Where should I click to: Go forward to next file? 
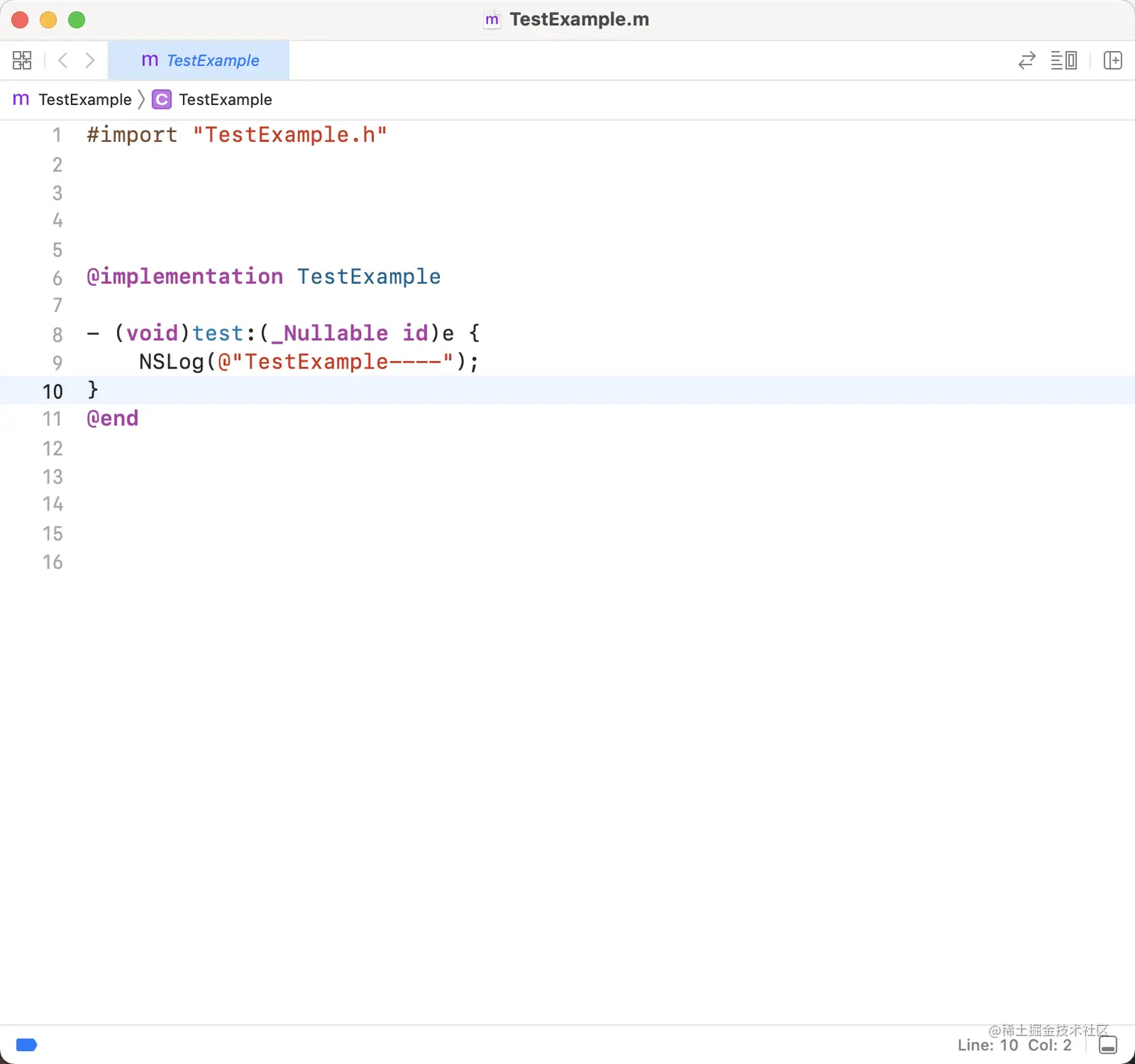pos(90,60)
